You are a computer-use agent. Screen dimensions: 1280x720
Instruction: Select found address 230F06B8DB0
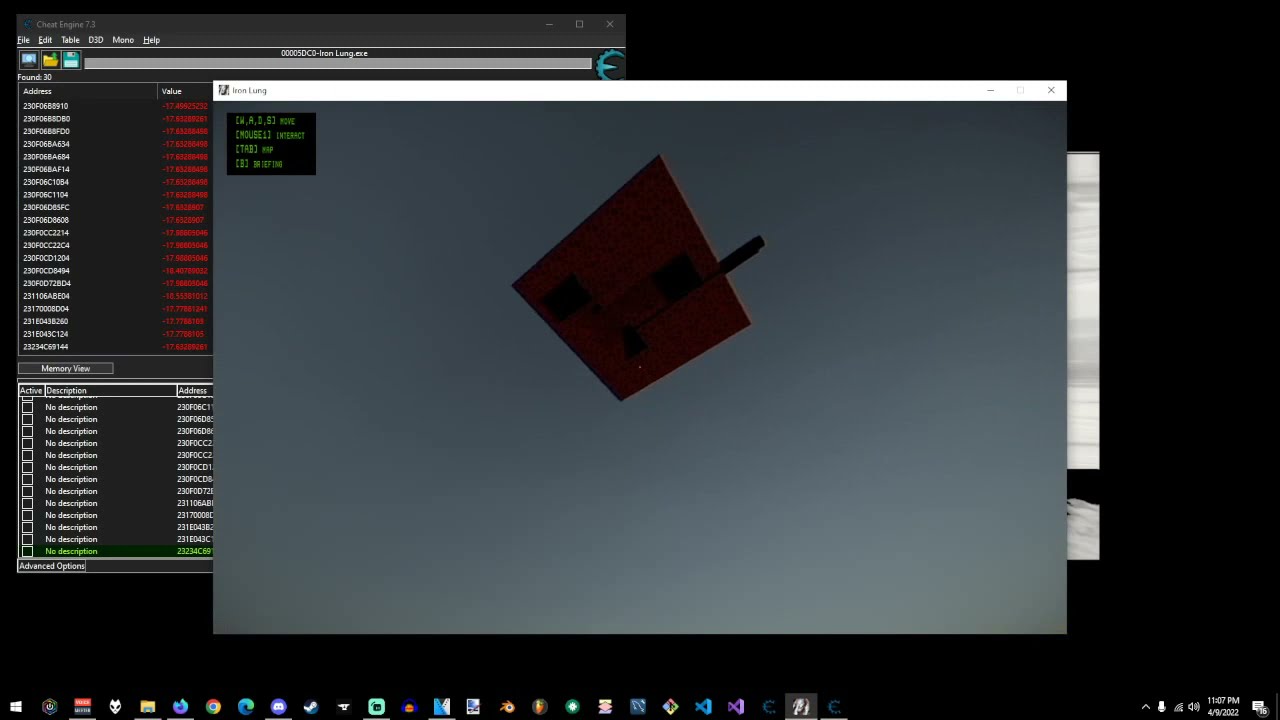click(x=46, y=119)
